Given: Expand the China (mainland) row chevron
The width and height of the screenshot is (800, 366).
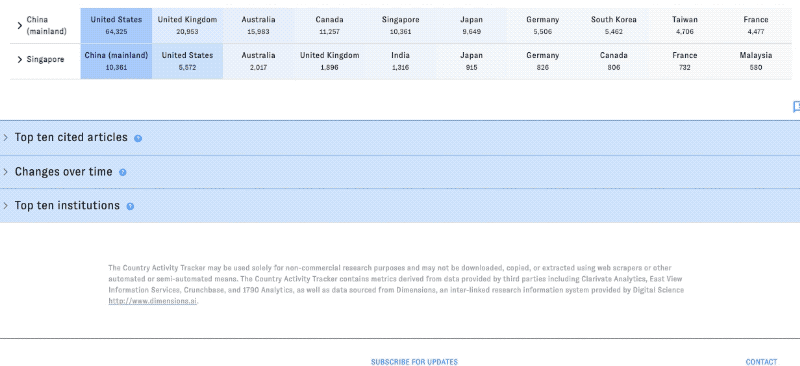Looking at the screenshot, I should click(20, 26).
